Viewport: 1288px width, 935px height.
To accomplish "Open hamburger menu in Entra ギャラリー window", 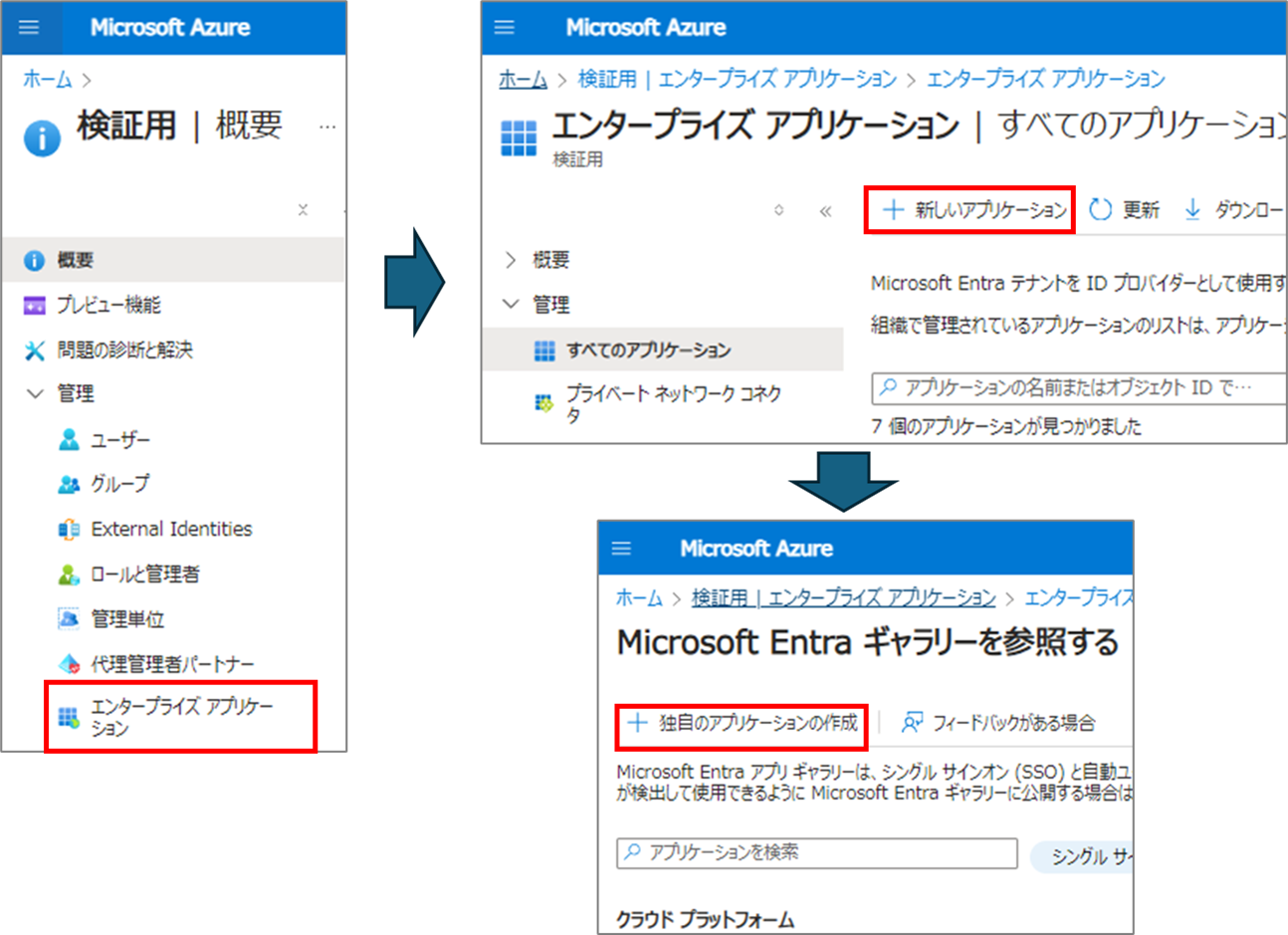I will [x=622, y=548].
